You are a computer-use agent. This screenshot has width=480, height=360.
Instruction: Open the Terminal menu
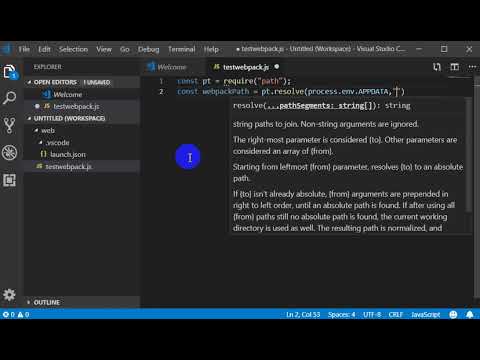(x=182, y=49)
